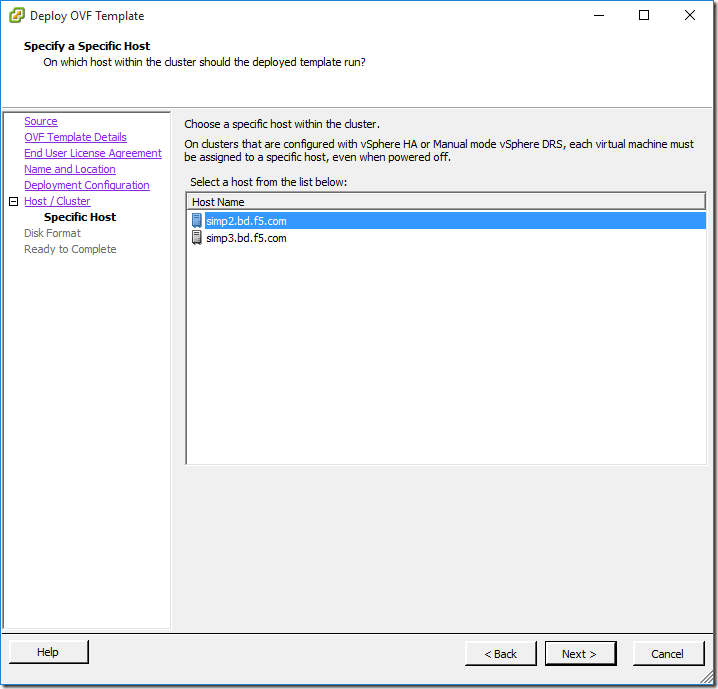Proceed with the Next > button
The height and width of the screenshot is (689, 718).
[580, 654]
